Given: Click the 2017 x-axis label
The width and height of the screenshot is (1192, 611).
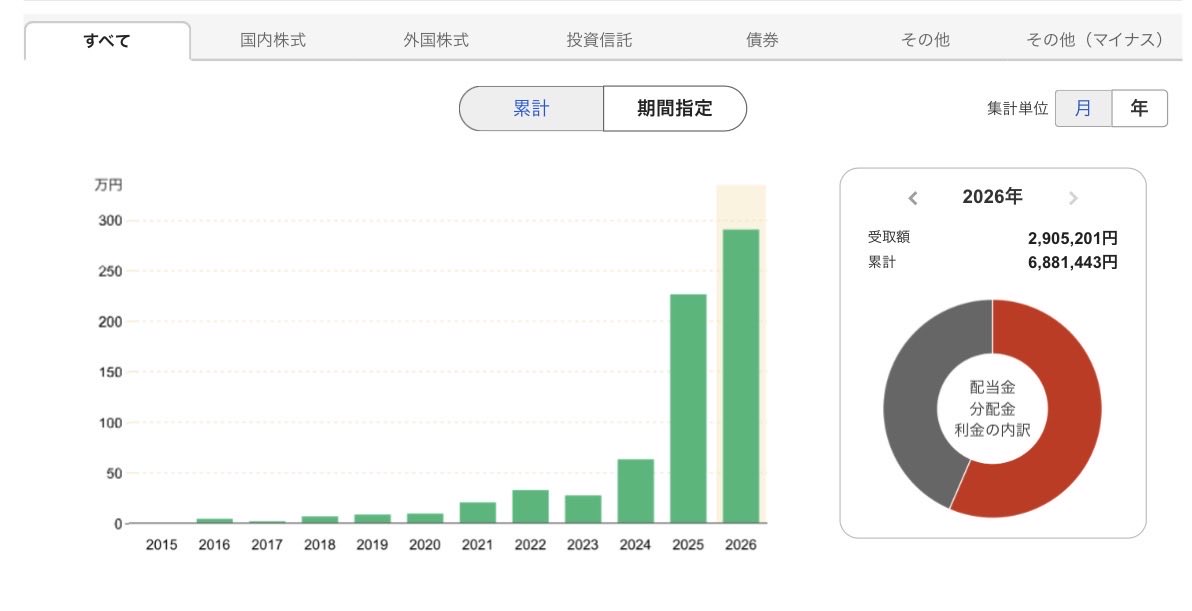Looking at the screenshot, I should click(267, 545).
